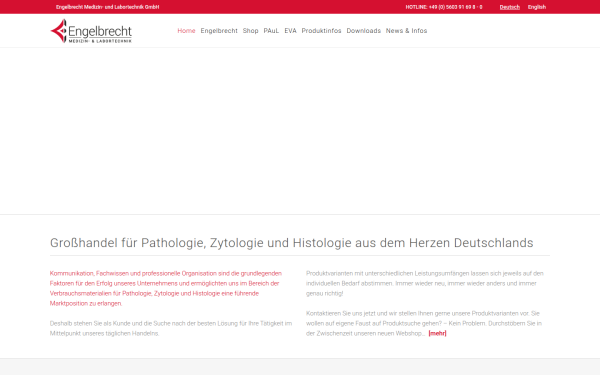The height and width of the screenshot is (375, 600).
Task: Click the hotline phone number text
Action: [x=444, y=7]
